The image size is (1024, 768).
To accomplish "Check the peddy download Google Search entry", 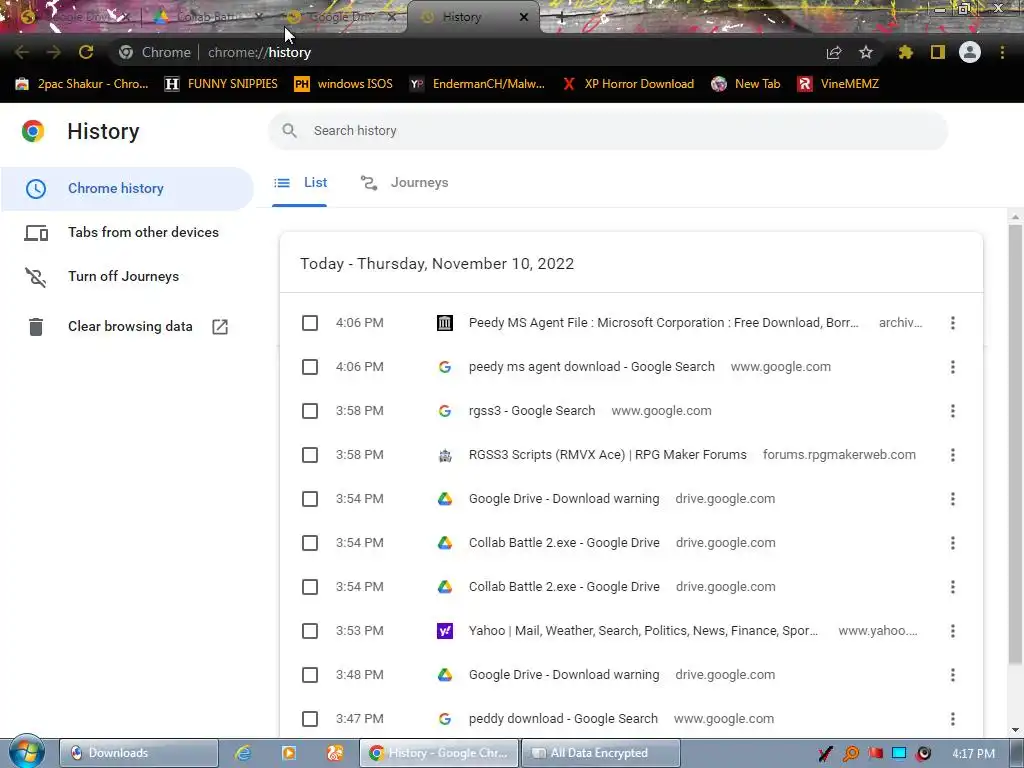I will (310, 718).
